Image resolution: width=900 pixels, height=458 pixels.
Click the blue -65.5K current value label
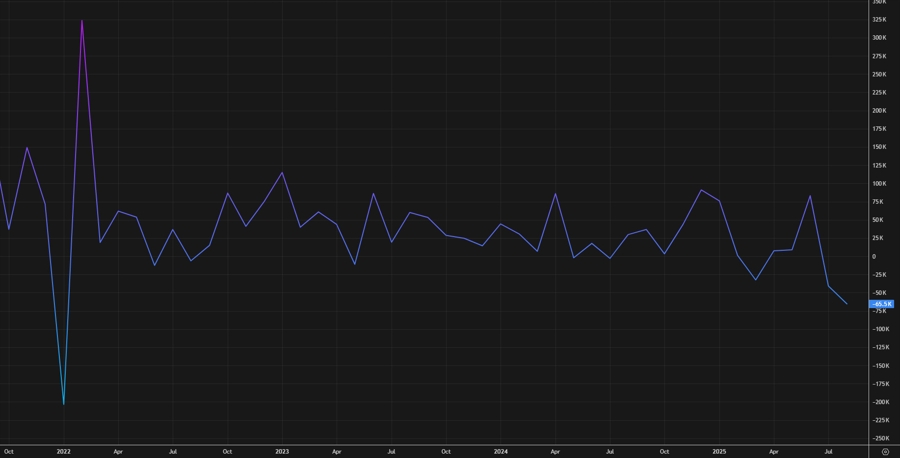click(x=881, y=304)
